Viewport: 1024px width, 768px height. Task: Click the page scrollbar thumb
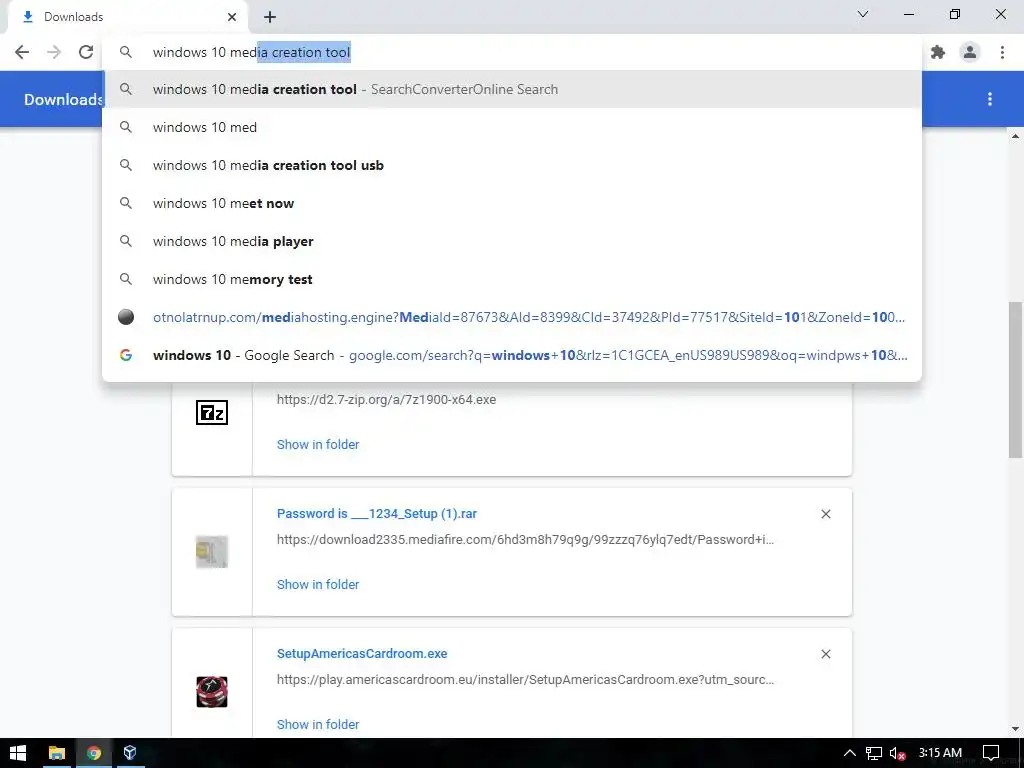tap(1016, 379)
